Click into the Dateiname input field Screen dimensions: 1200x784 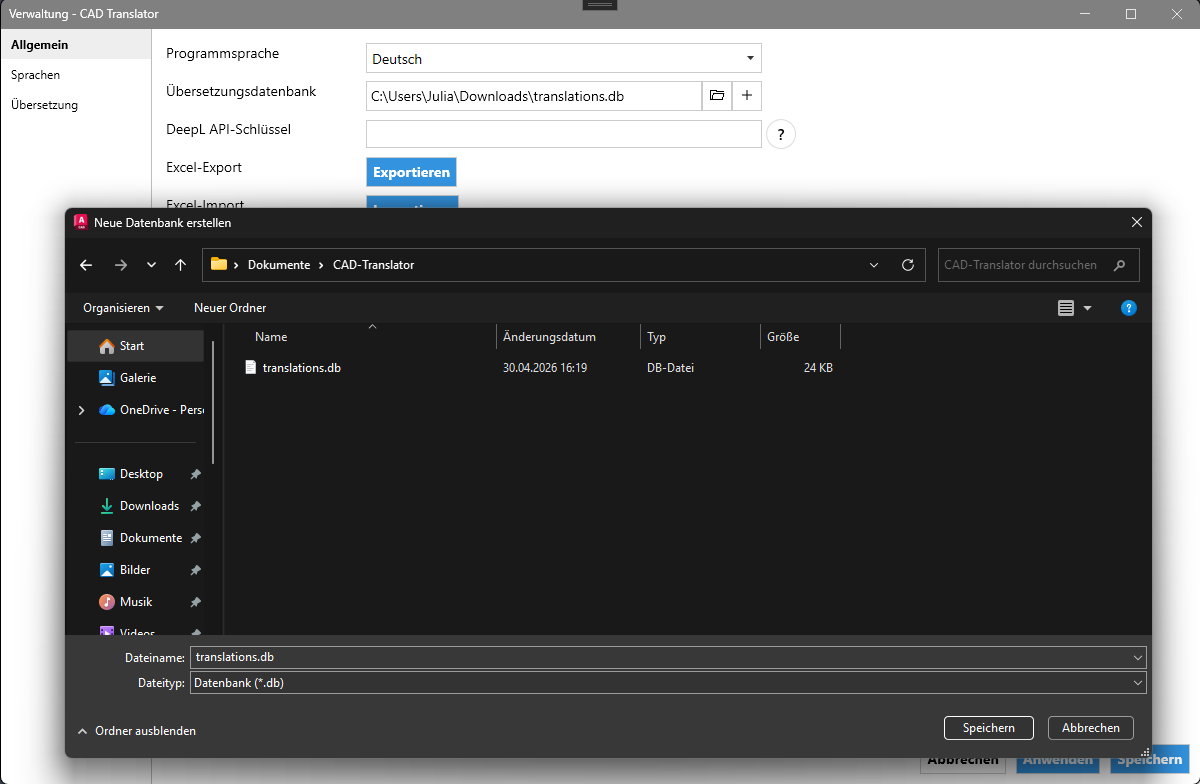tap(660, 657)
